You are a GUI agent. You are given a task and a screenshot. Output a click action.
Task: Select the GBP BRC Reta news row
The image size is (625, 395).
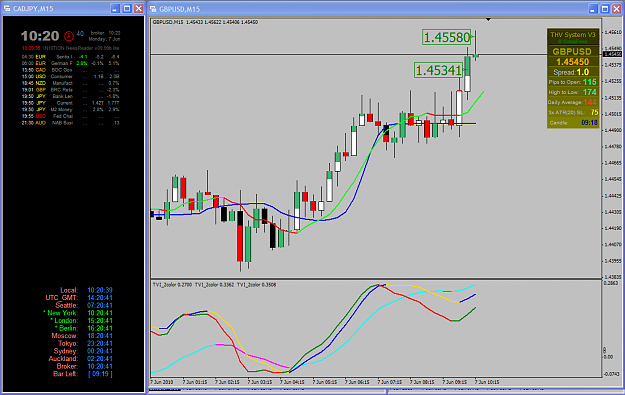pyautogui.click(x=71, y=90)
